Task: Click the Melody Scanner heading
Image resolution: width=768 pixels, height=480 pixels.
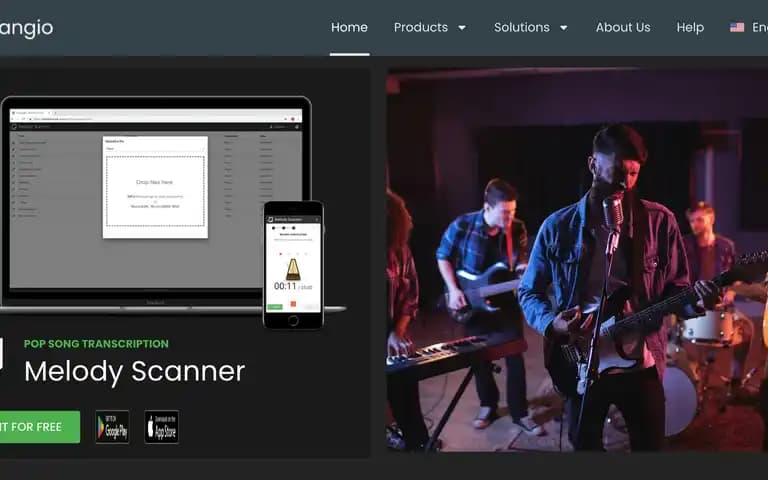Action: point(135,372)
